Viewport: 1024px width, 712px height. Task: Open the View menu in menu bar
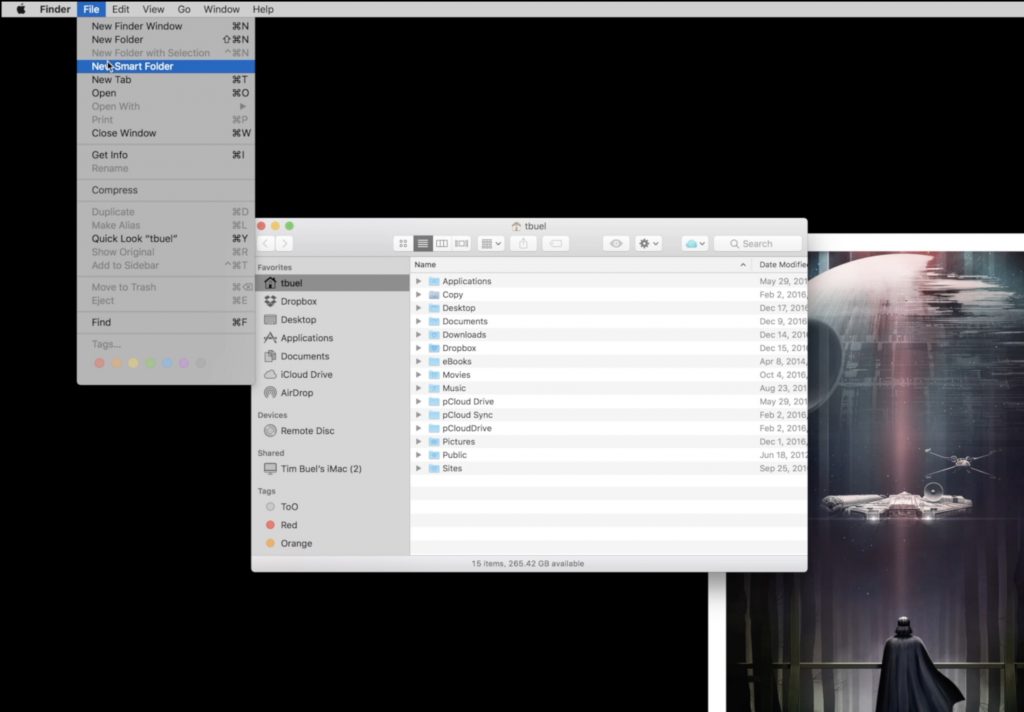coord(153,9)
